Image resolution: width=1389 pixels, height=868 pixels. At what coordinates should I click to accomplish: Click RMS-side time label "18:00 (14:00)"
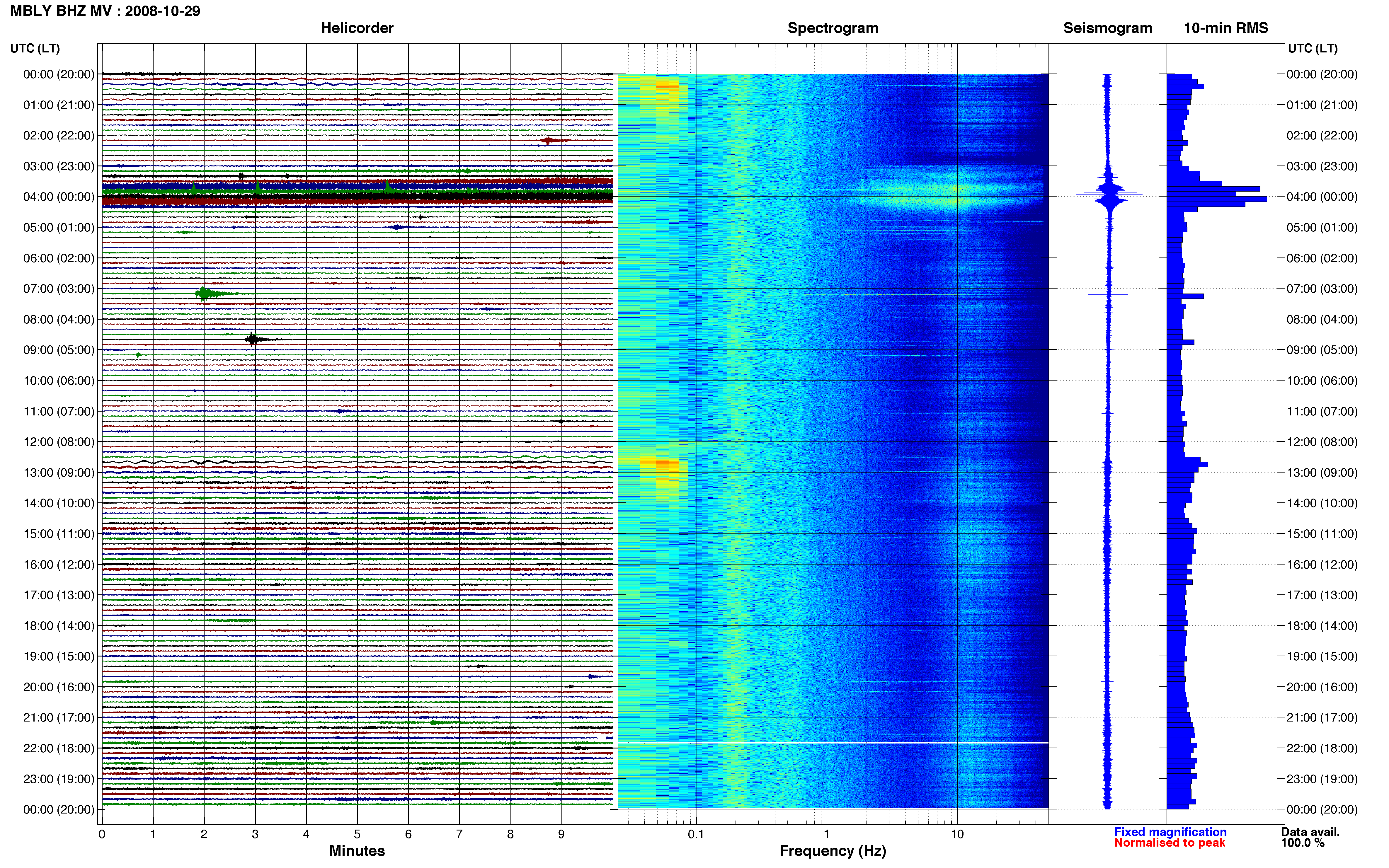(x=1322, y=626)
